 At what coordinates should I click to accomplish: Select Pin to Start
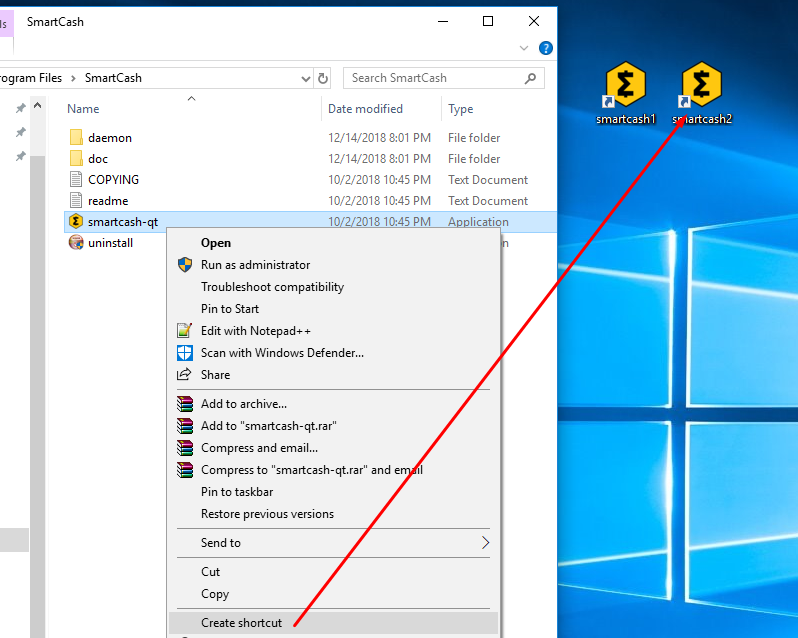point(230,309)
